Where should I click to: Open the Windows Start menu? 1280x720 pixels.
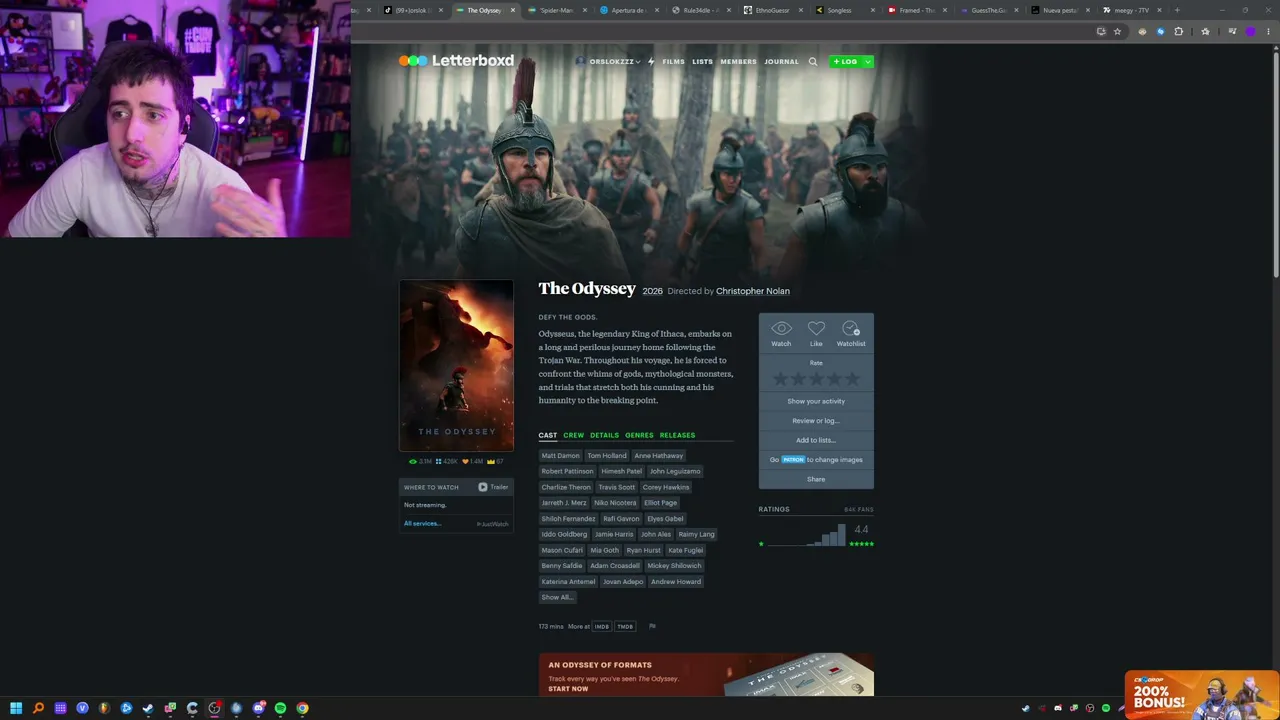[16, 708]
